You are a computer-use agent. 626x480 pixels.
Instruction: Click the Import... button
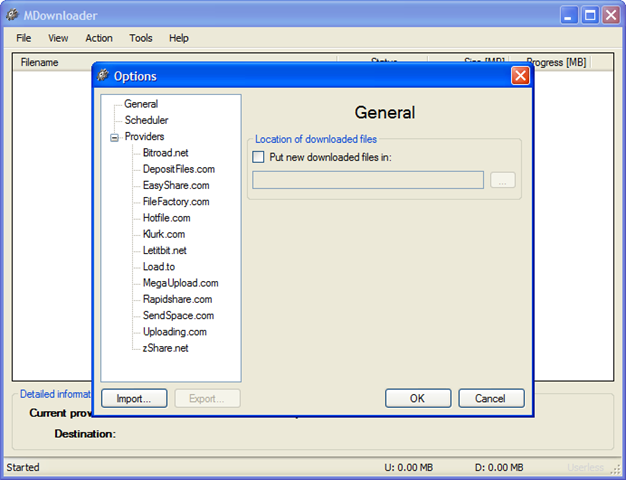134,398
